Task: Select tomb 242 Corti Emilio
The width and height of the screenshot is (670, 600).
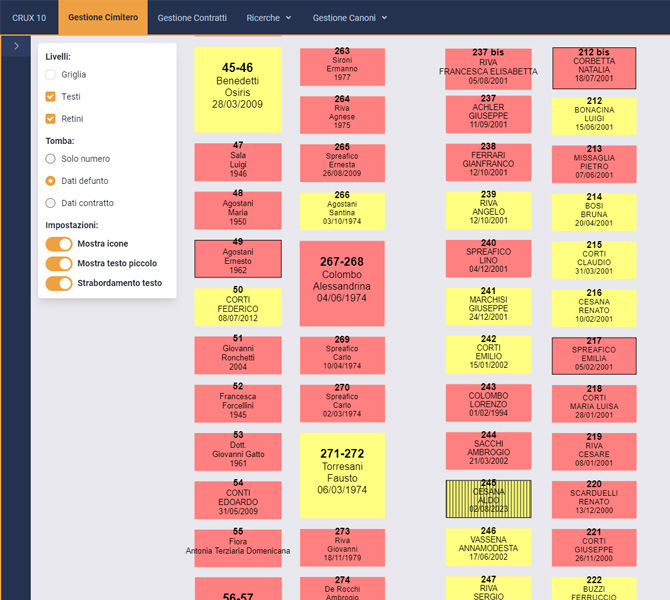Action: [x=488, y=355]
